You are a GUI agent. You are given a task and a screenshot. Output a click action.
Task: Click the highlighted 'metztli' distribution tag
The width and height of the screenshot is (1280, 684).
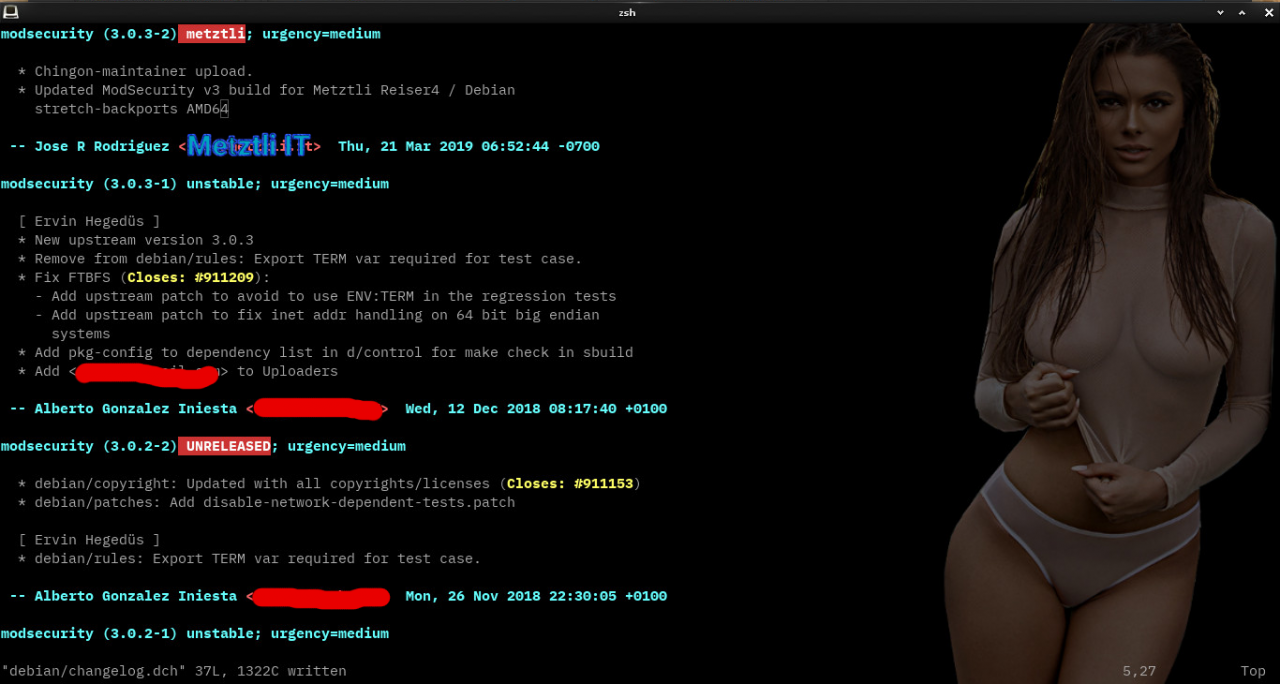tap(212, 34)
